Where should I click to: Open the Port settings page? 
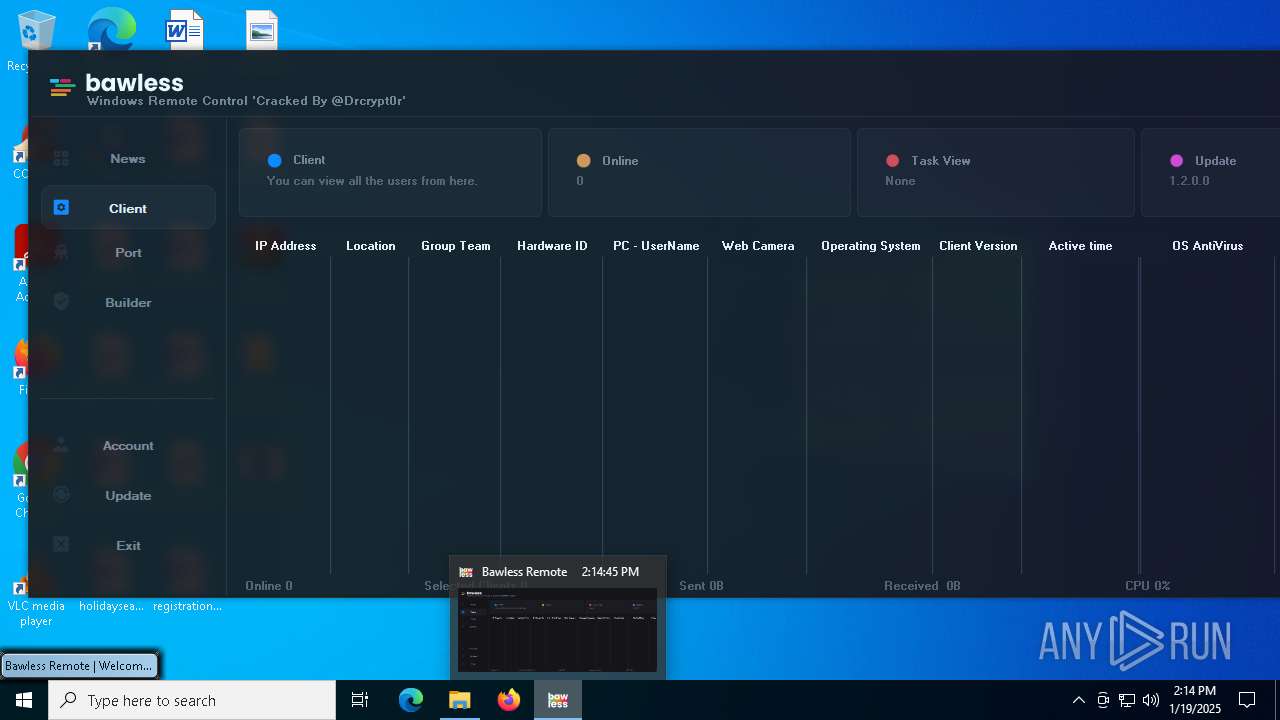pos(128,253)
